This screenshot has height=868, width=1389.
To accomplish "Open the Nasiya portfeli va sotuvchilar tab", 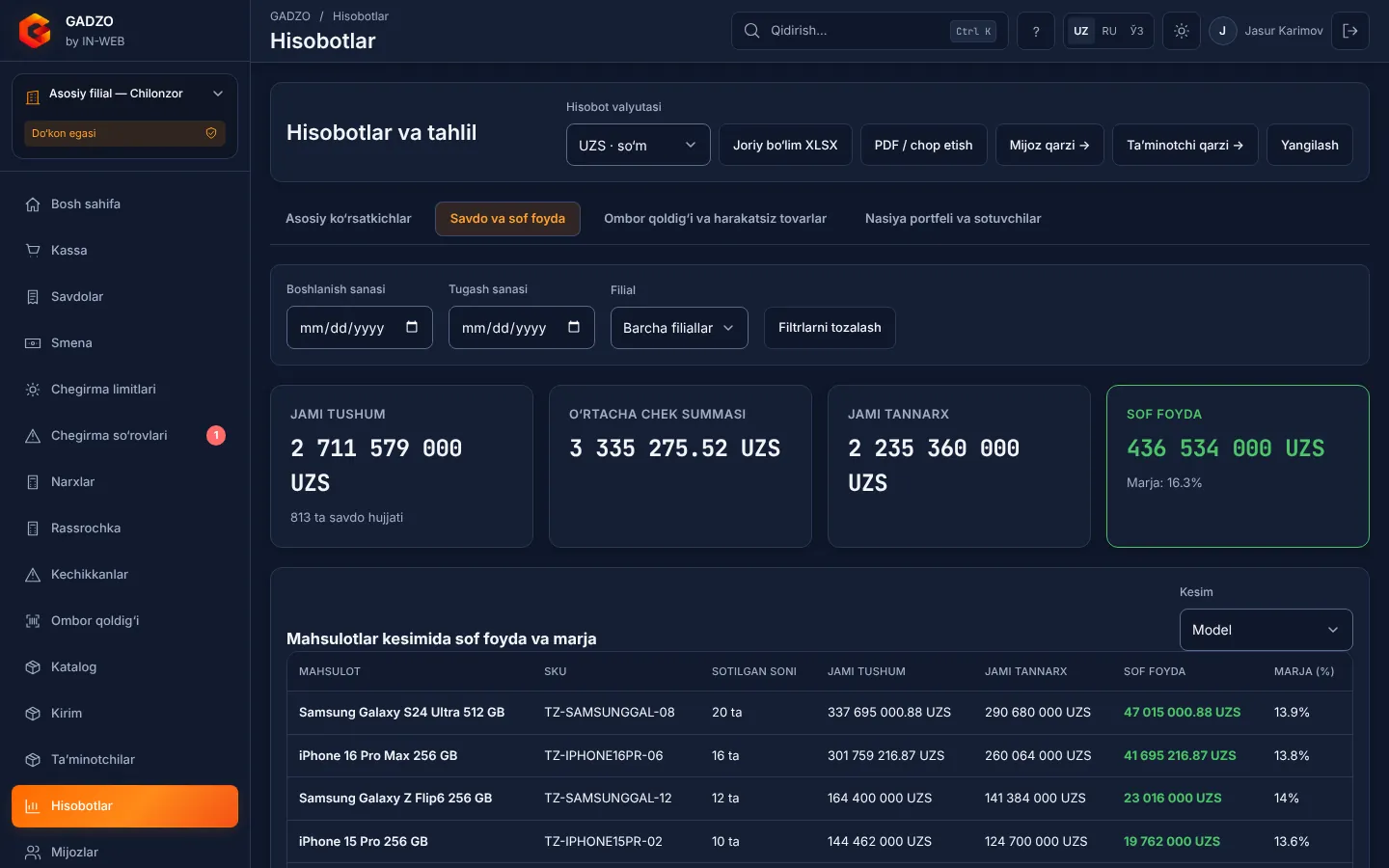I will [x=953, y=219].
